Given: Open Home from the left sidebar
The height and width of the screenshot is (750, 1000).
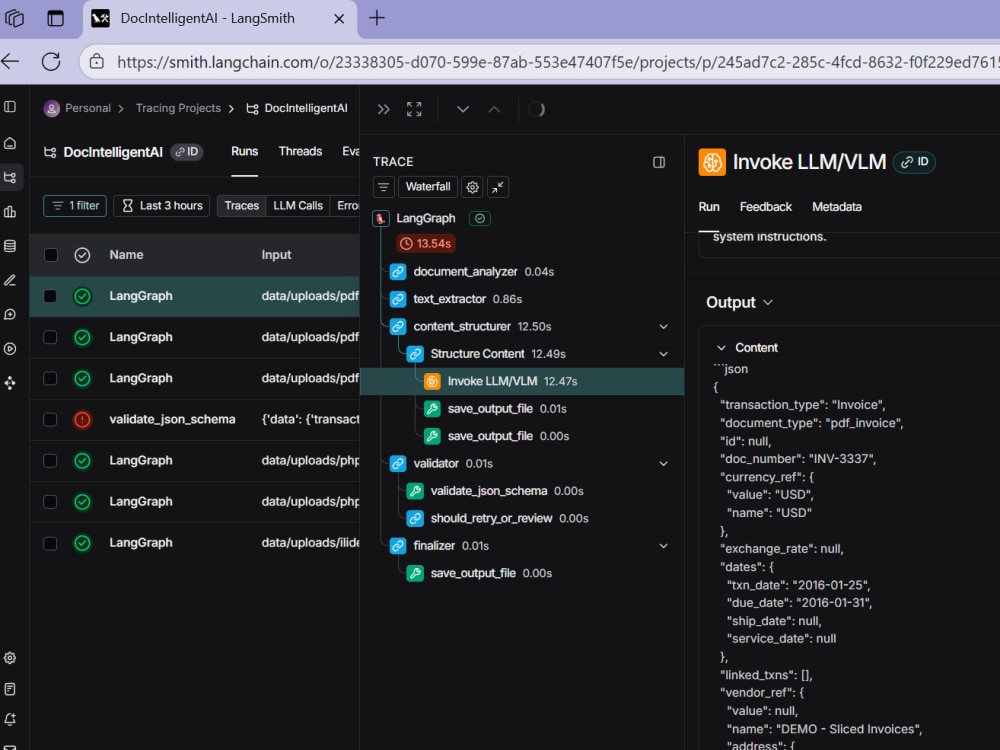Looking at the screenshot, I should [10, 143].
